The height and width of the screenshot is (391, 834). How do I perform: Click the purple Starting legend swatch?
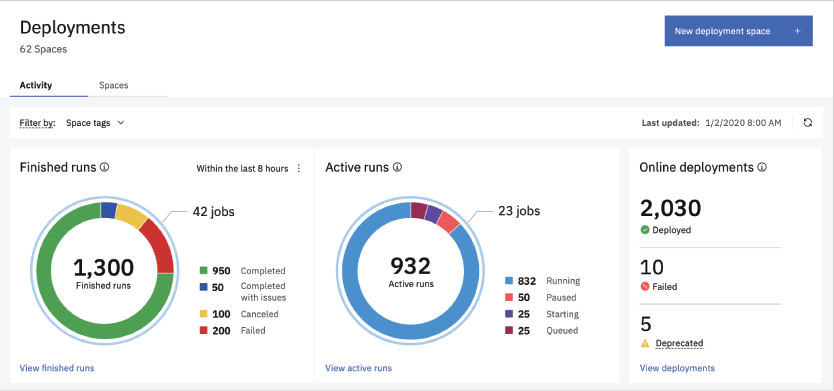508,314
